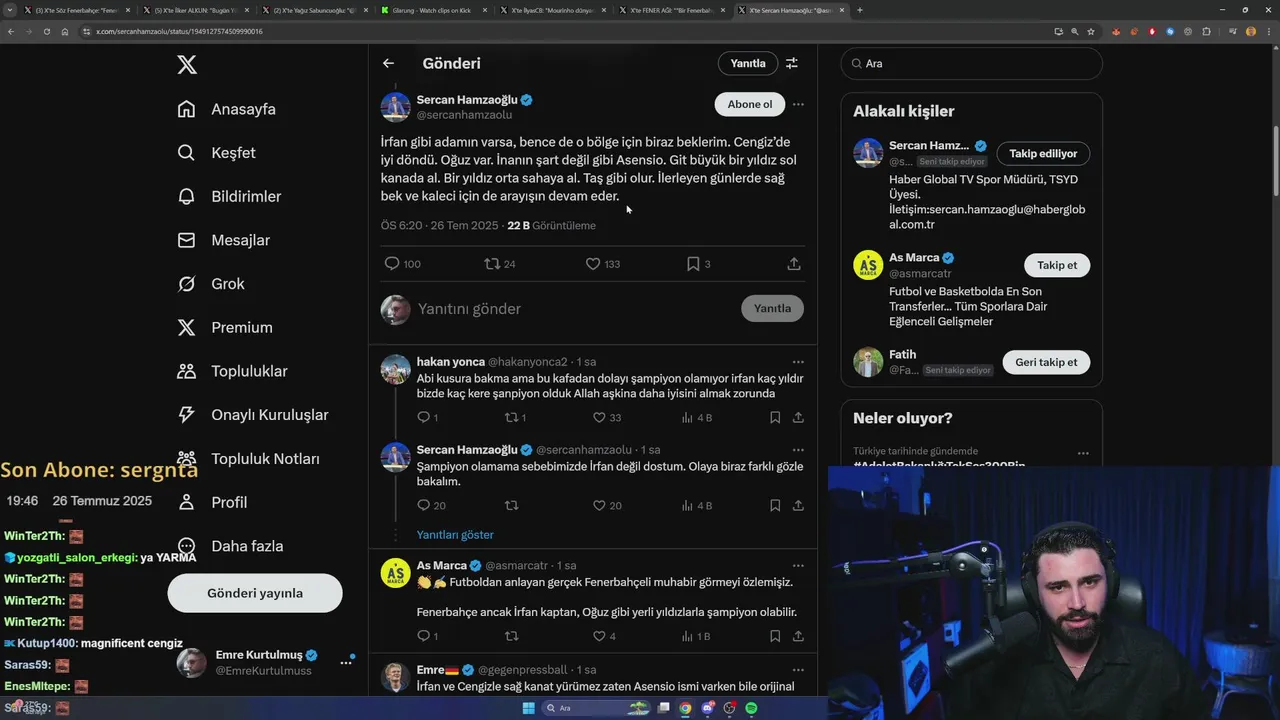The height and width of the screenshot is (720, 1280).
Task: Expand Yanıtları göster replies
Action: [455, 535]
